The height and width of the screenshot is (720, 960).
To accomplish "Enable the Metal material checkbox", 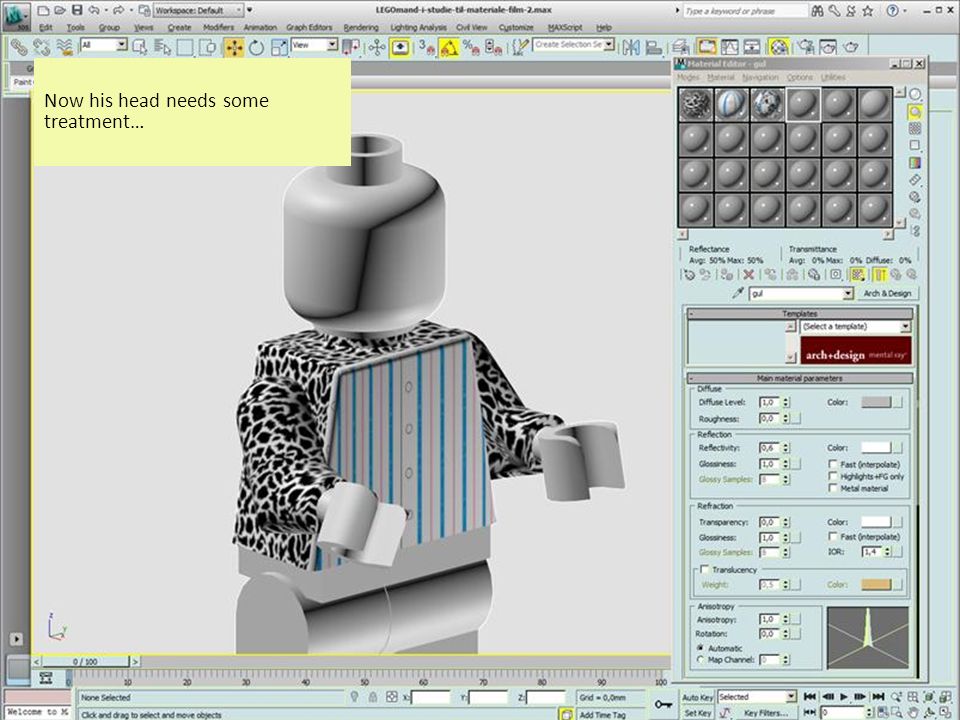I will coord(833,488).
